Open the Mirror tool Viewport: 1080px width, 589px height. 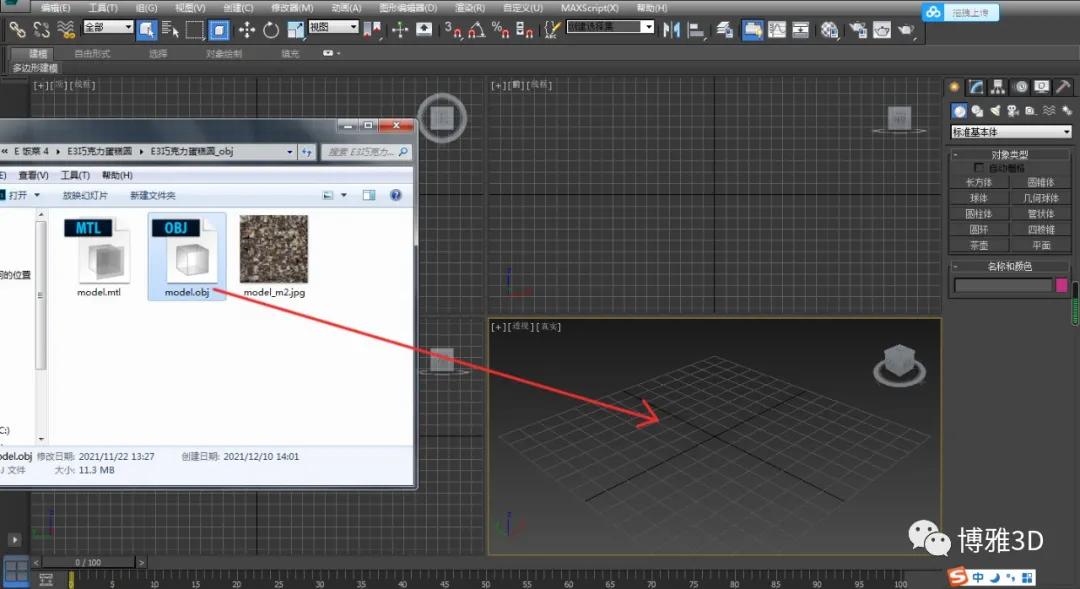[670, 30]
